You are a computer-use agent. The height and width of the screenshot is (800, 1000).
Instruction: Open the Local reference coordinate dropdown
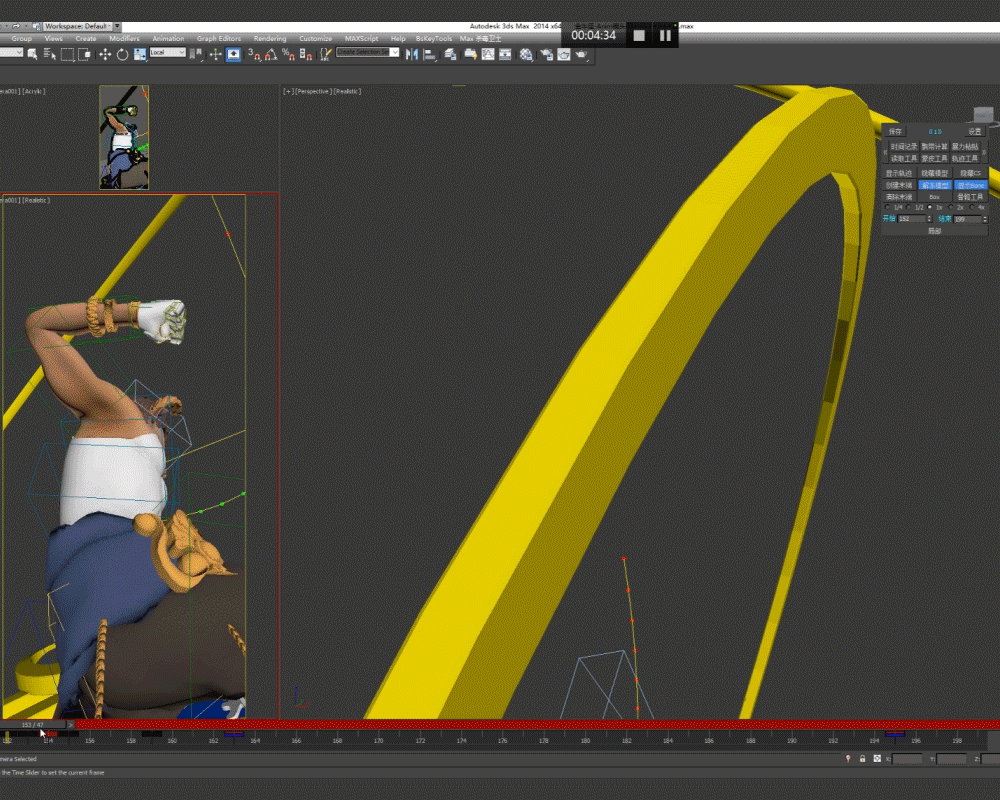tap(167, 52)
